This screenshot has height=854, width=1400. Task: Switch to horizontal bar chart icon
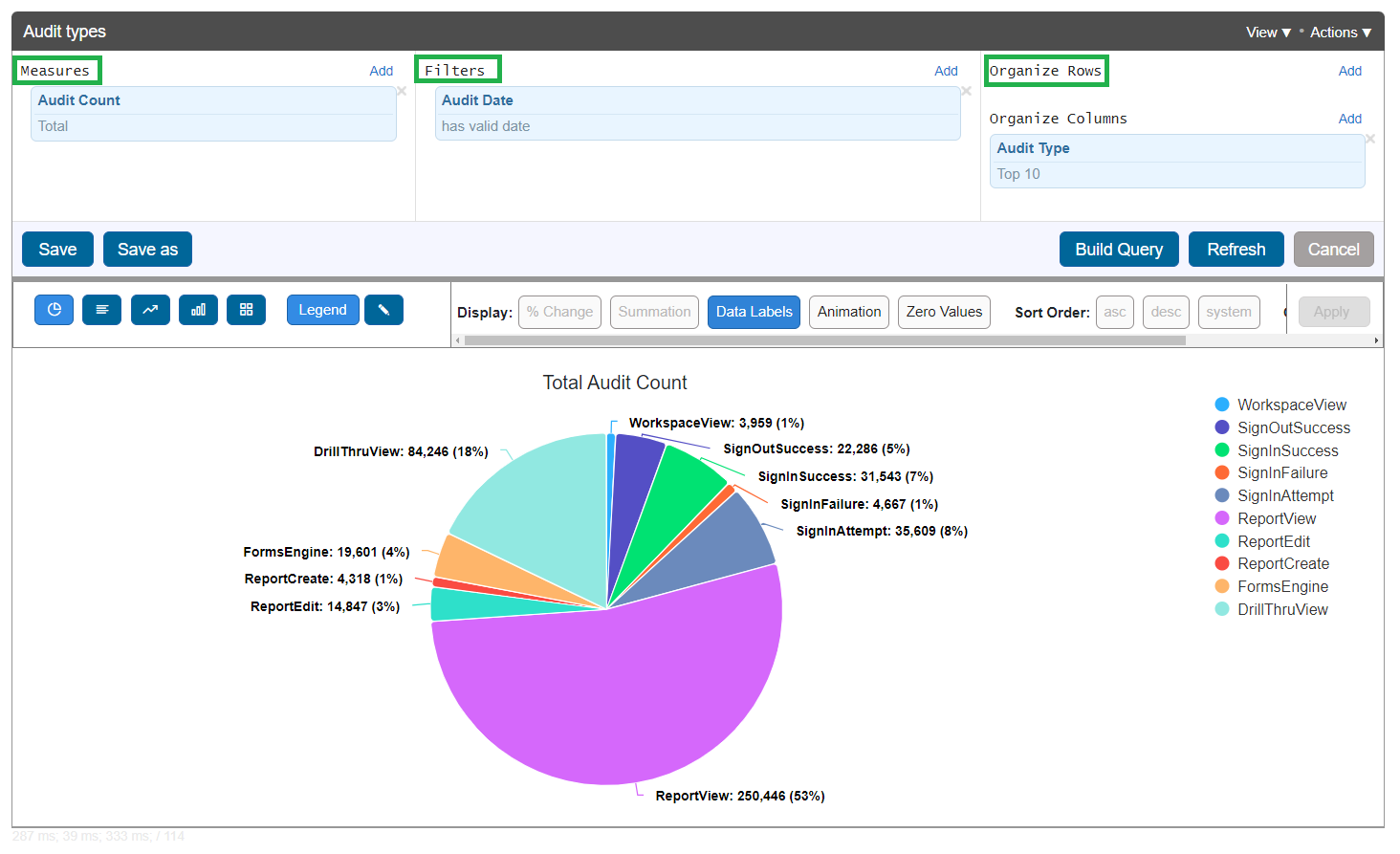tap(102, 310)
